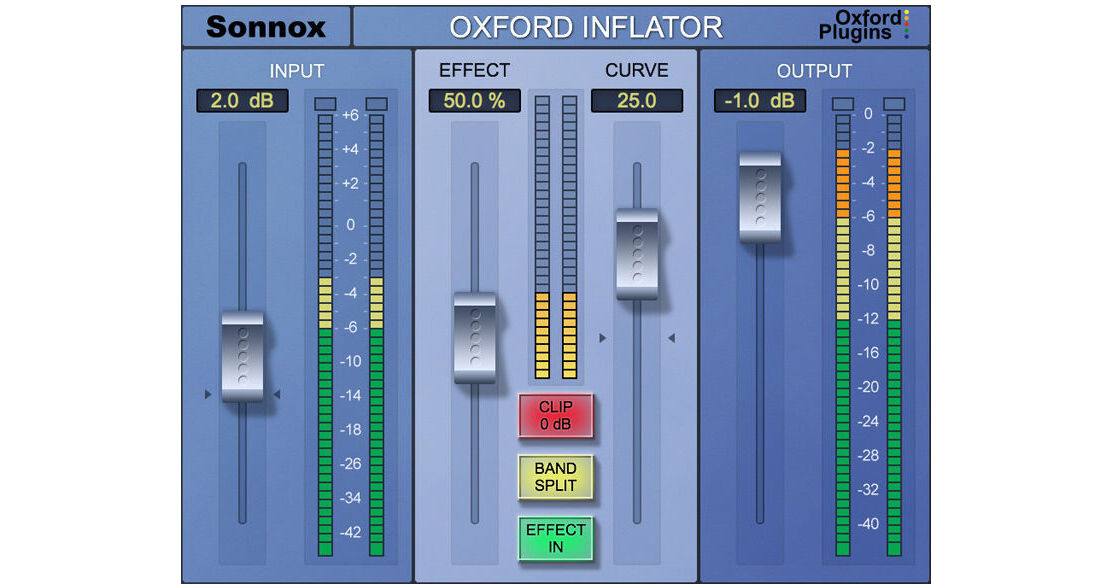The image size is (1112, 584).
Task: Click the -42 mark on input scale
Action: click(350, 532)
